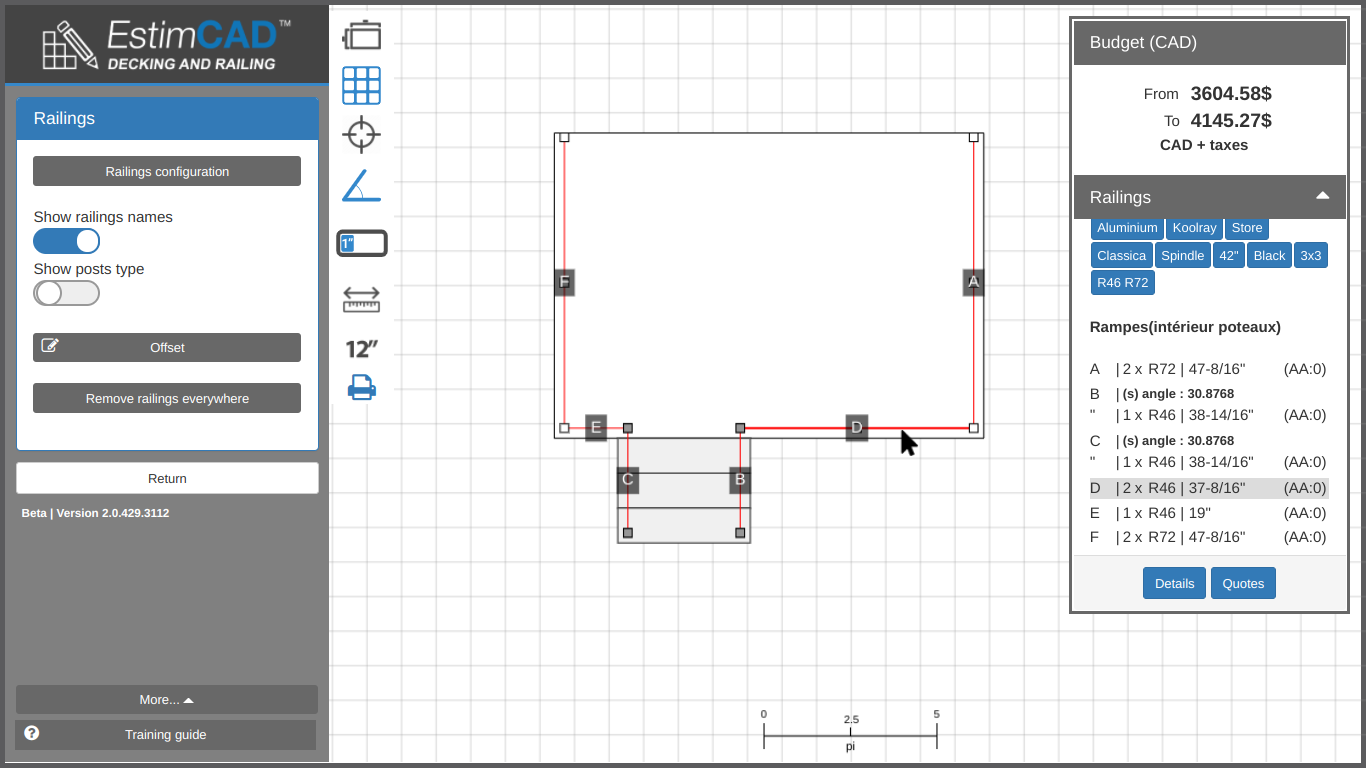Click the 12-inch spacing icon
This screenshot has width=1366, height=768.
coord(362,349)
